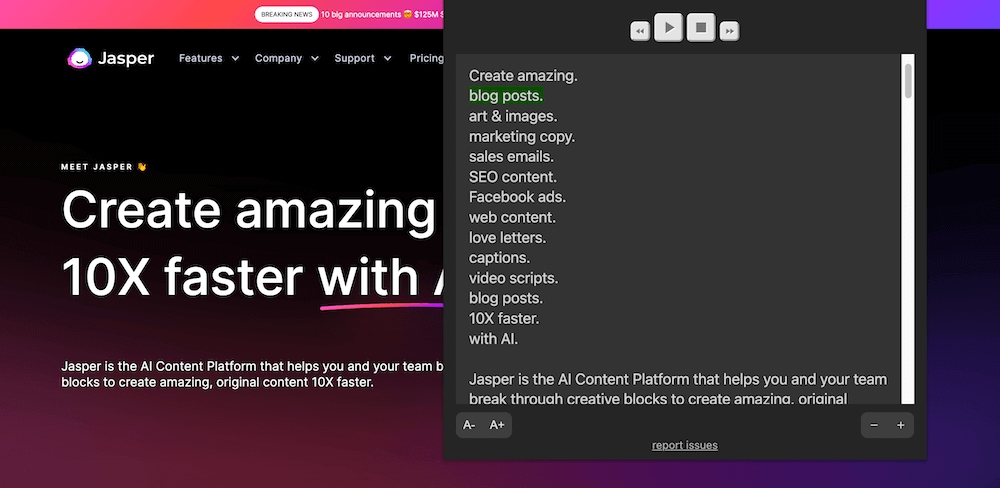This screenshot has height=488, width=1000.
Task: Click the "marketing copy." line
Action: (522, 137)
